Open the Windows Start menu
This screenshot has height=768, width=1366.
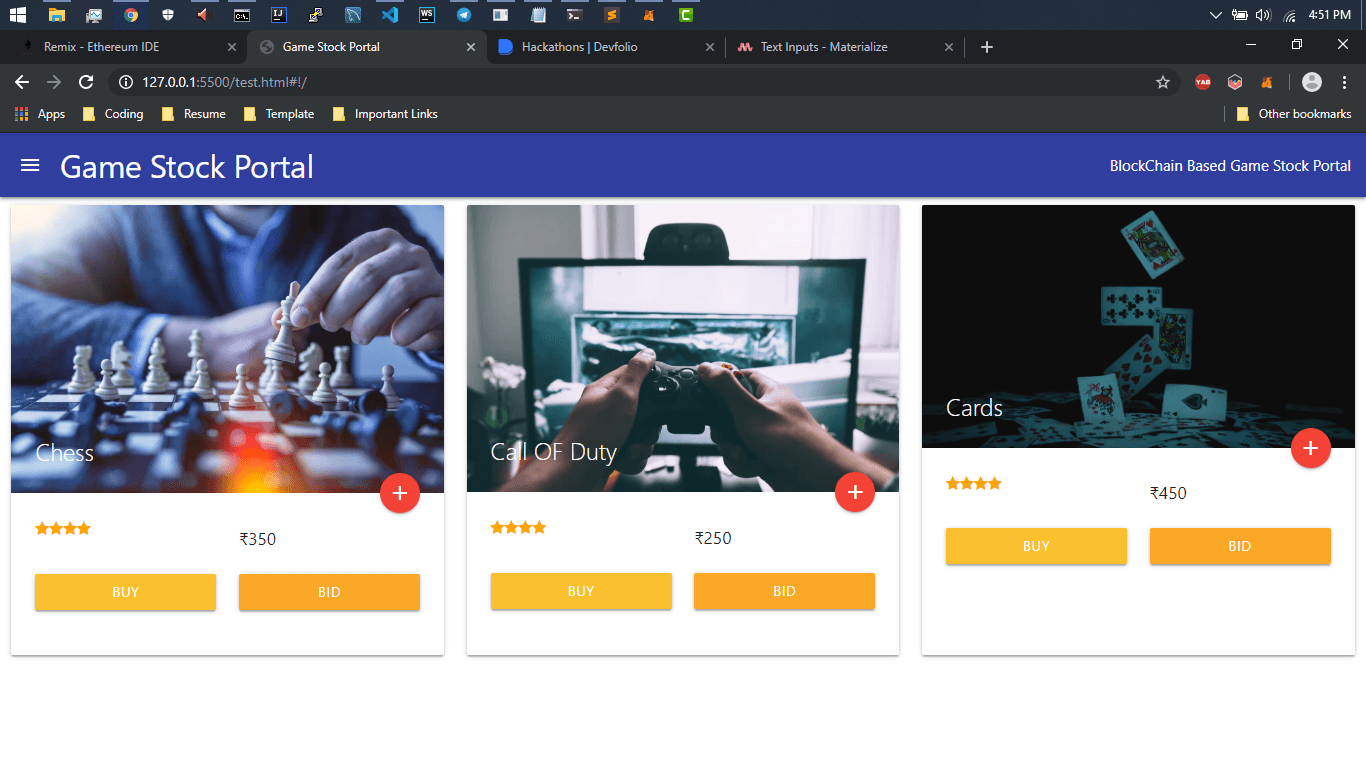click(x=18, y=15)
